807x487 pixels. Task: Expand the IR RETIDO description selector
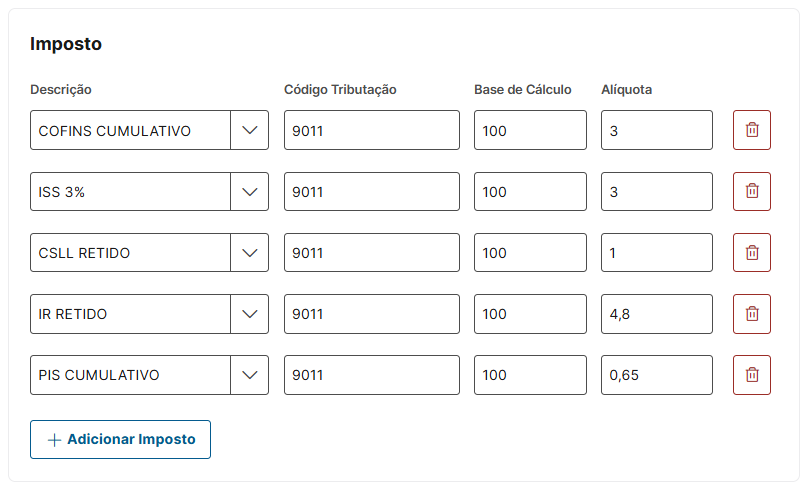tap(249, 314)
